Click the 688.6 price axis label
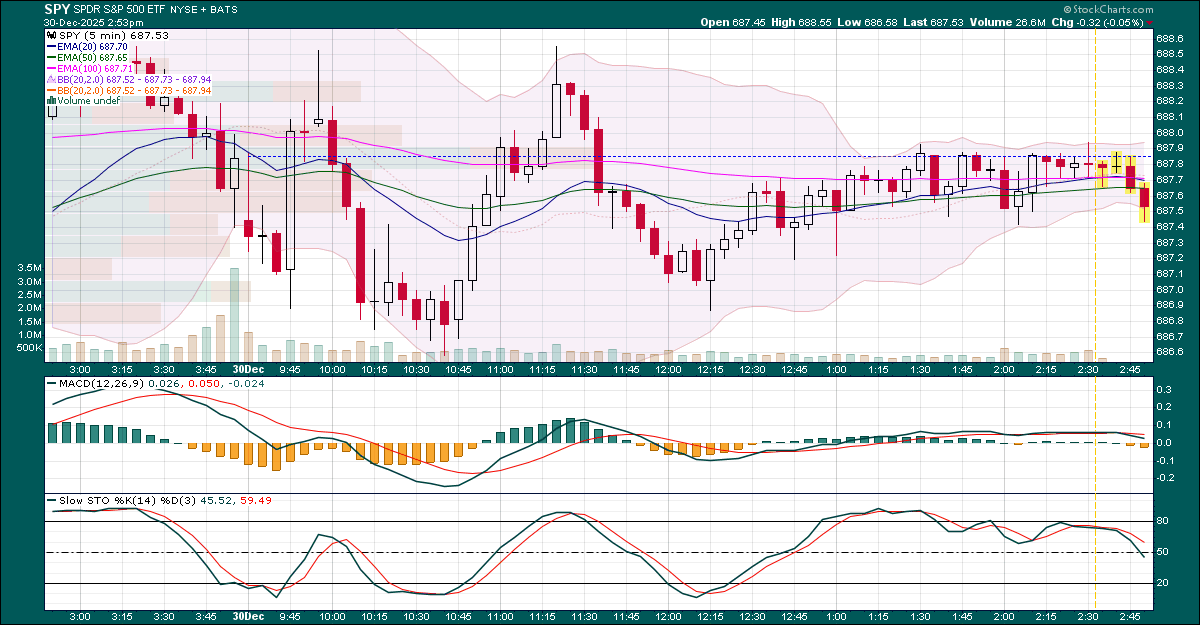 pos(1169,38)
